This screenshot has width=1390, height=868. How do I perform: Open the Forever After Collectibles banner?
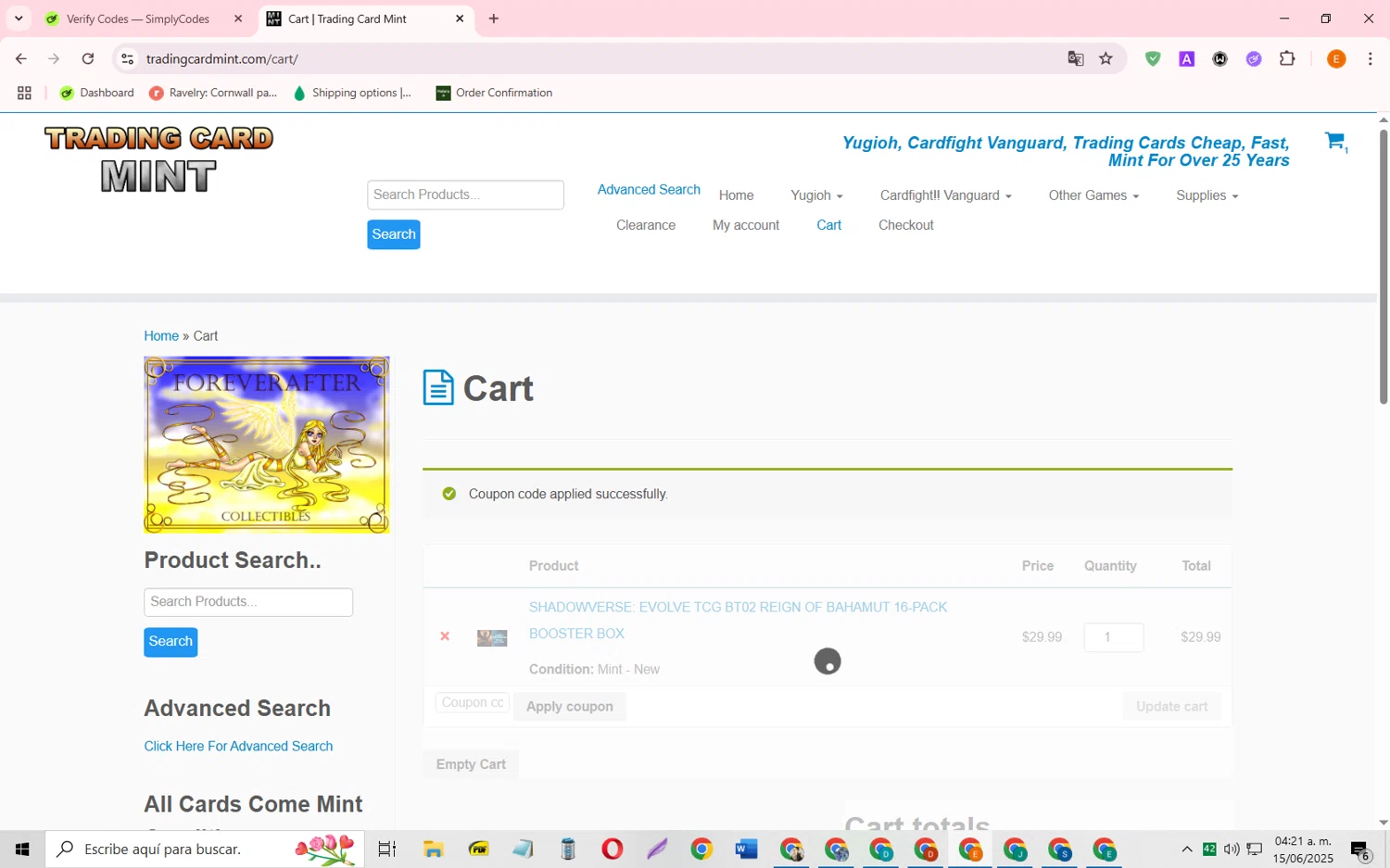point(267,445)
